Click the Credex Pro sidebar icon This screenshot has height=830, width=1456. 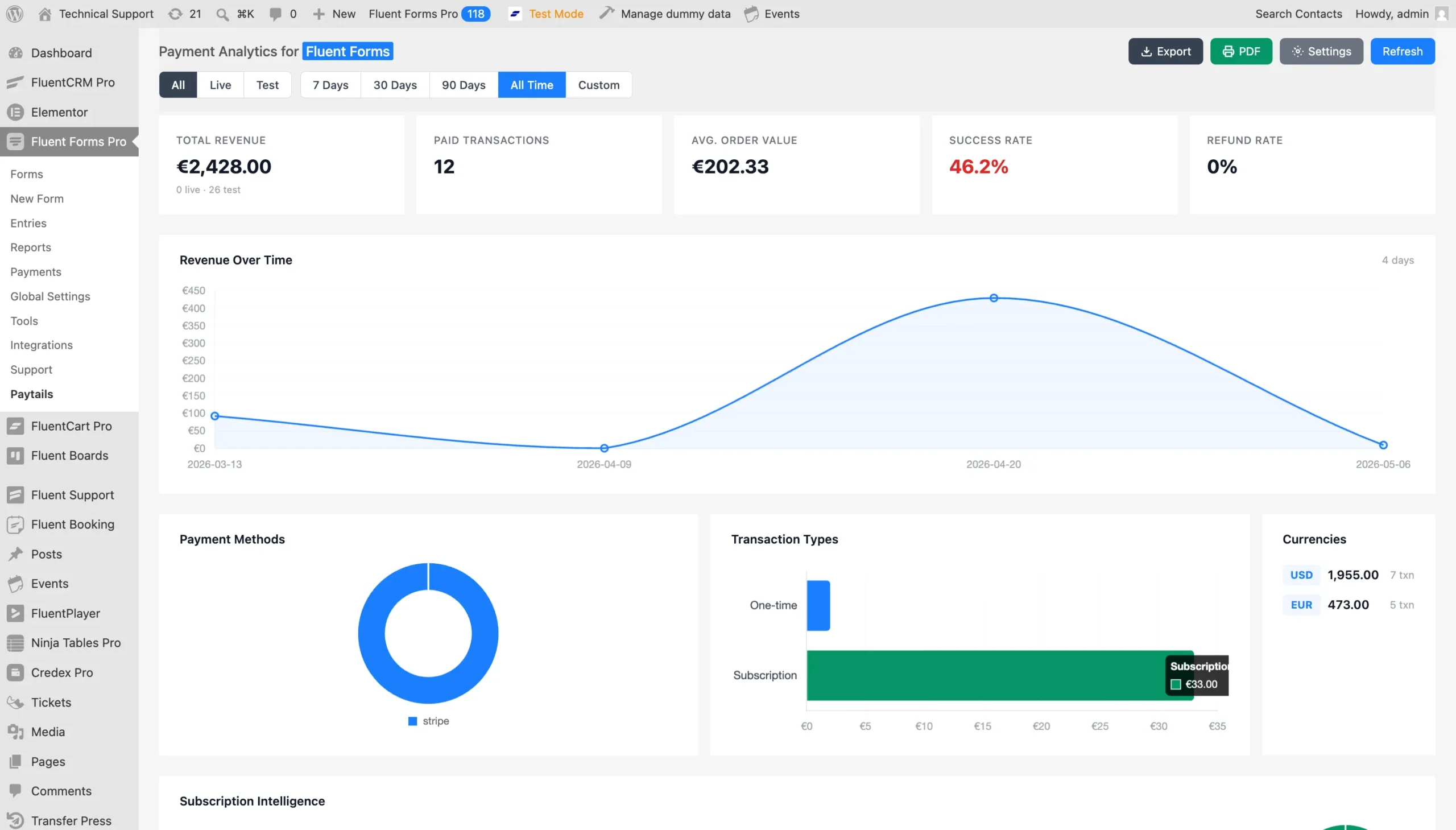[x=15, y=672]
